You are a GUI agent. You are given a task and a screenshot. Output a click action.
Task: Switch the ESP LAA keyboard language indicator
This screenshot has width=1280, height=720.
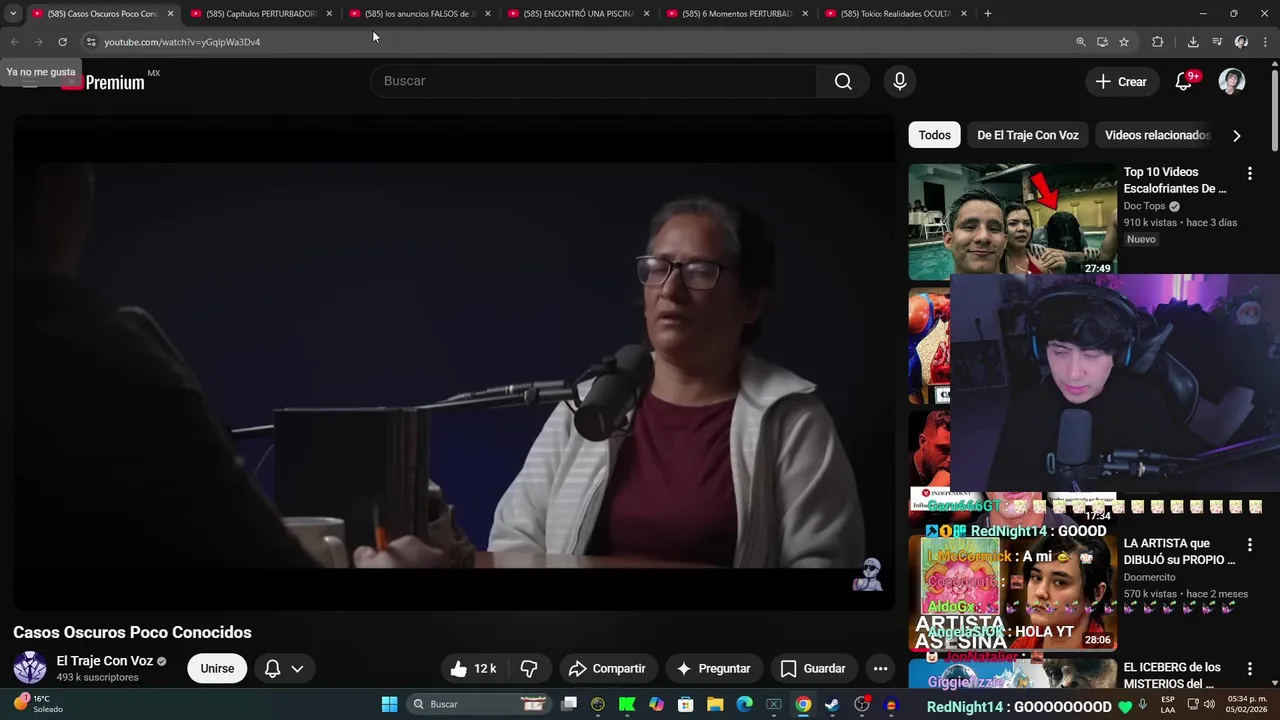[x=1168, y=704]
